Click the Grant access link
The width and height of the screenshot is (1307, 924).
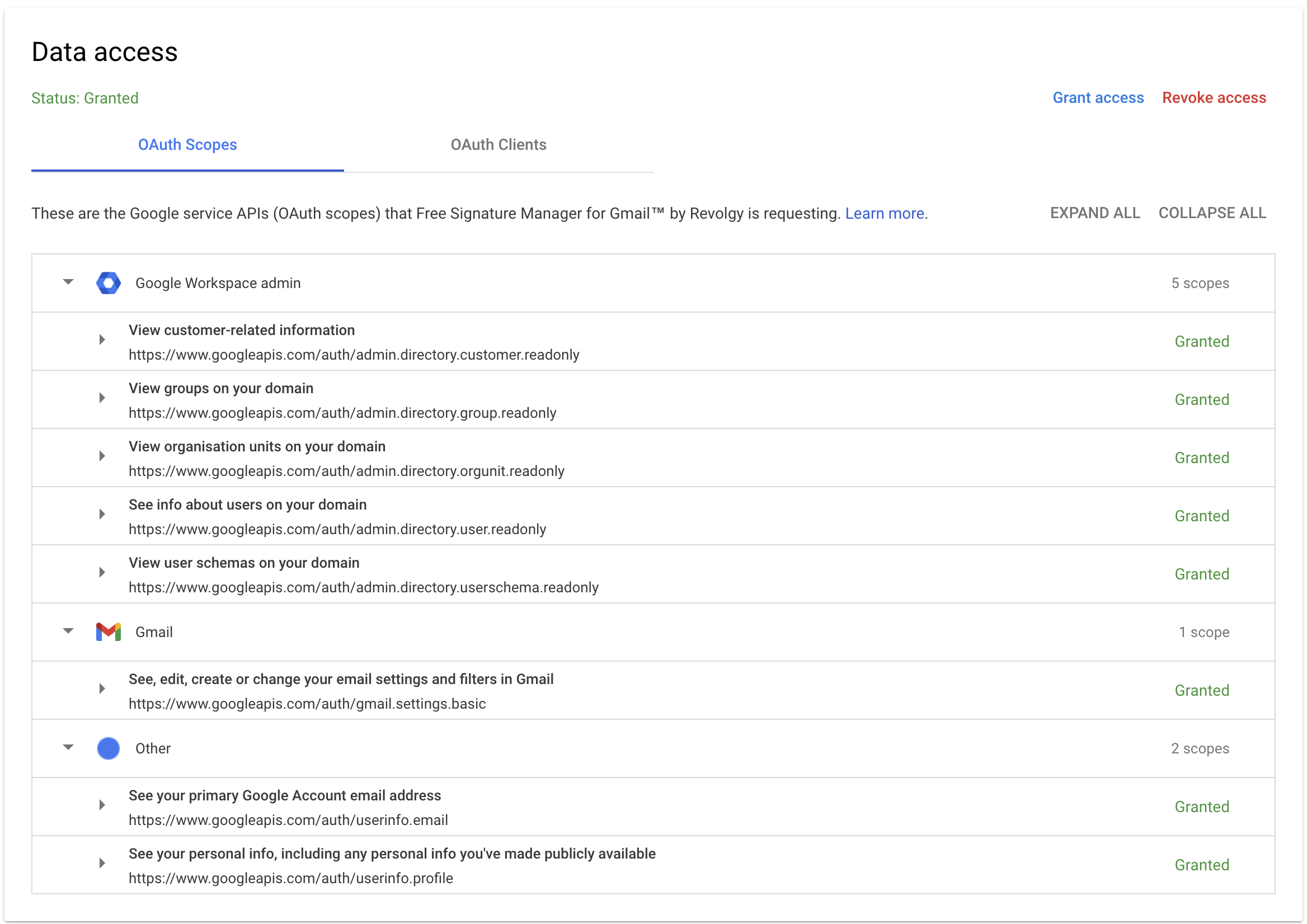(x=1098, y=98)
